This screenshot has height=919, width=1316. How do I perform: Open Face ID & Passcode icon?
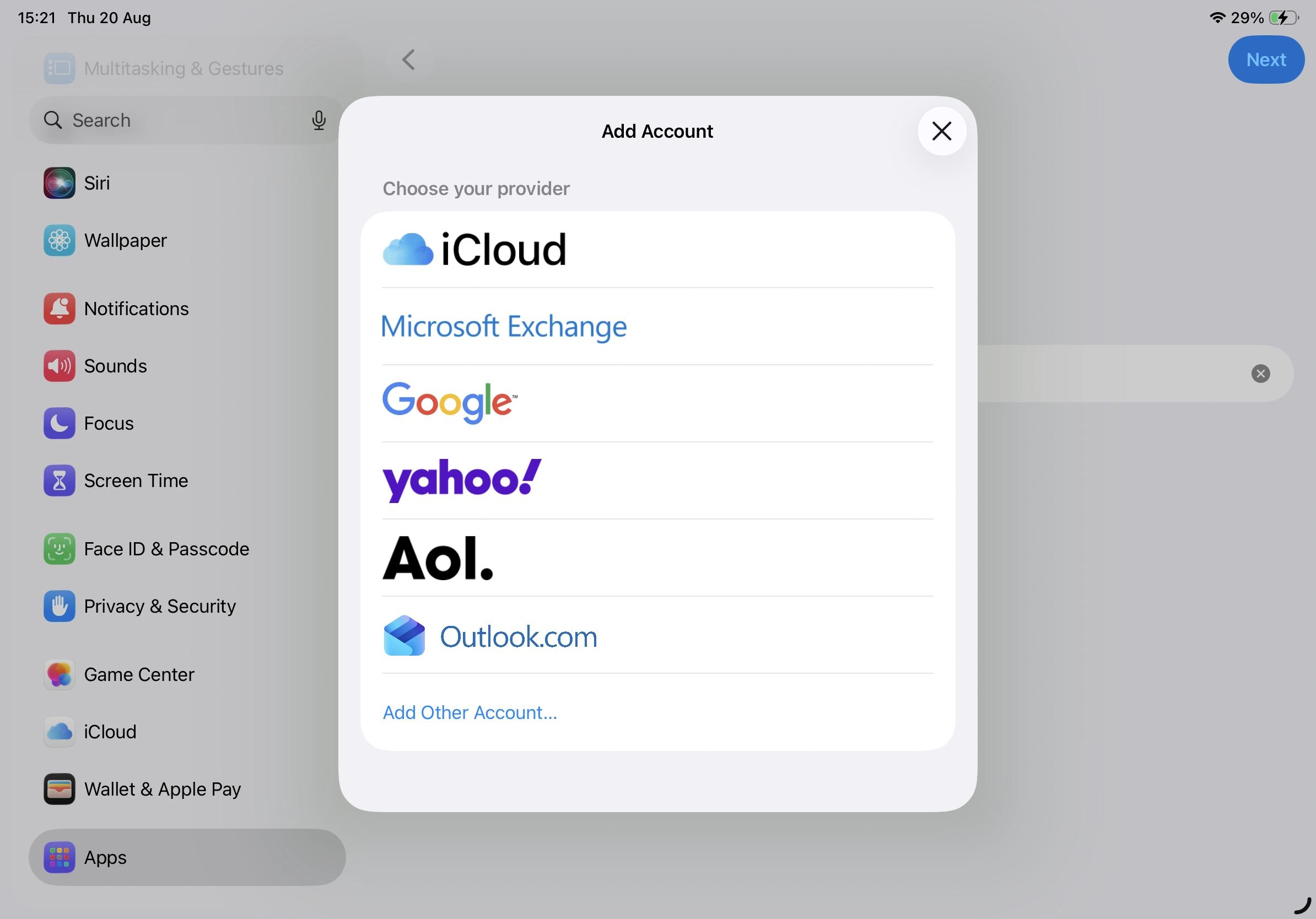click(x=60, y=549)
